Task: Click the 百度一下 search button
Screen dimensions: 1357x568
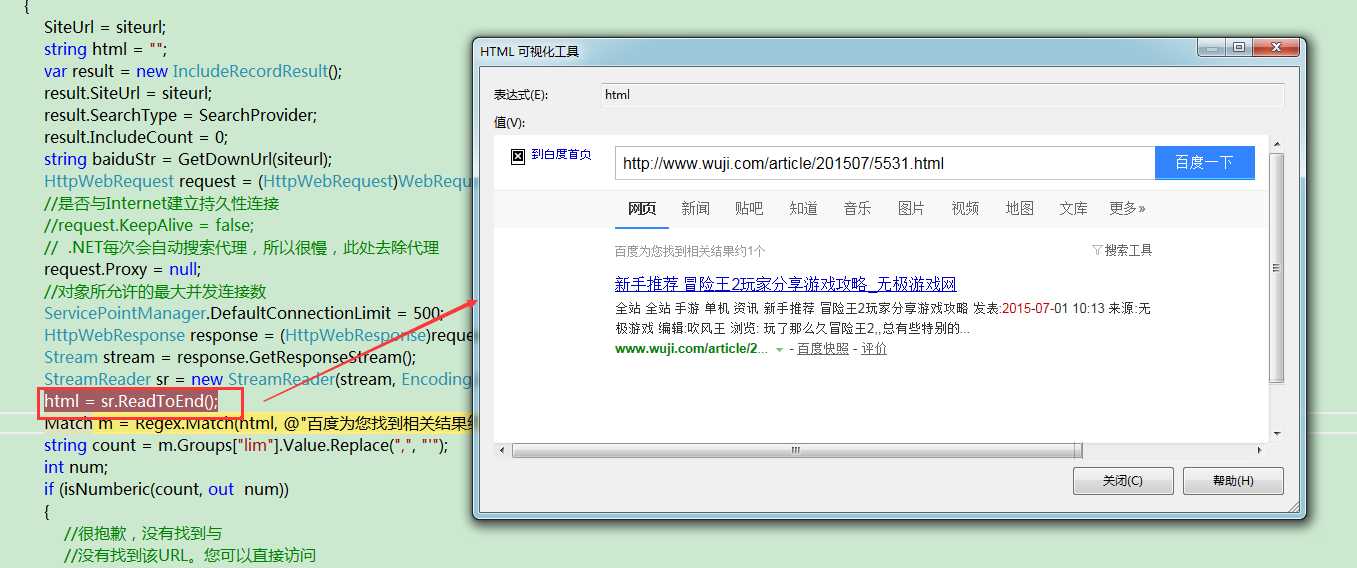Action: [x=1204, y=163]
